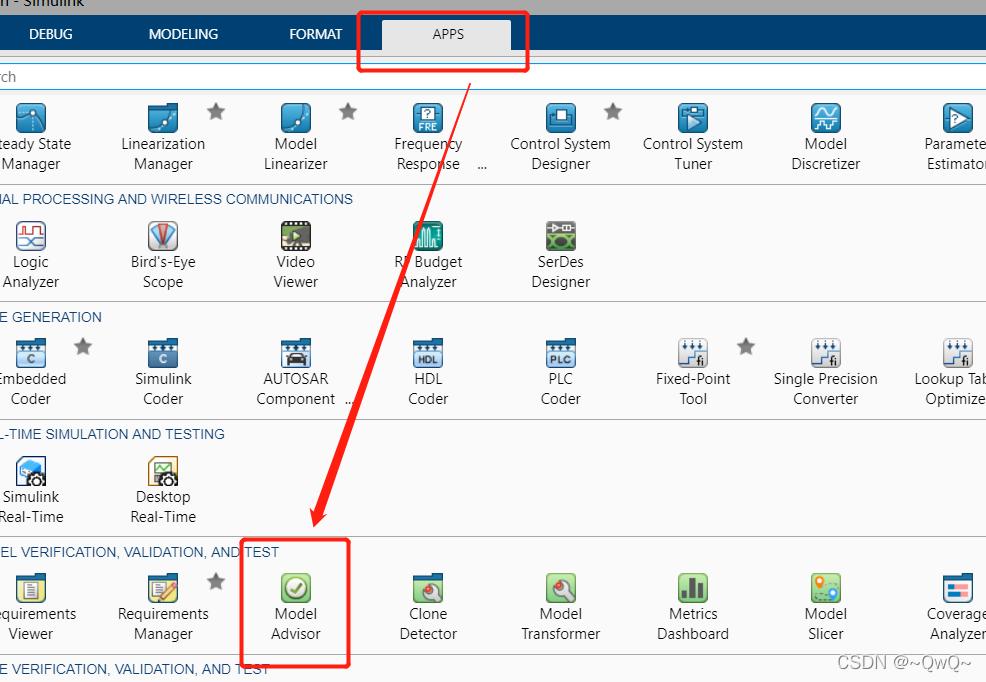Launch Control System Designer
Screen dimensions: 986x682
coord(560,137)
